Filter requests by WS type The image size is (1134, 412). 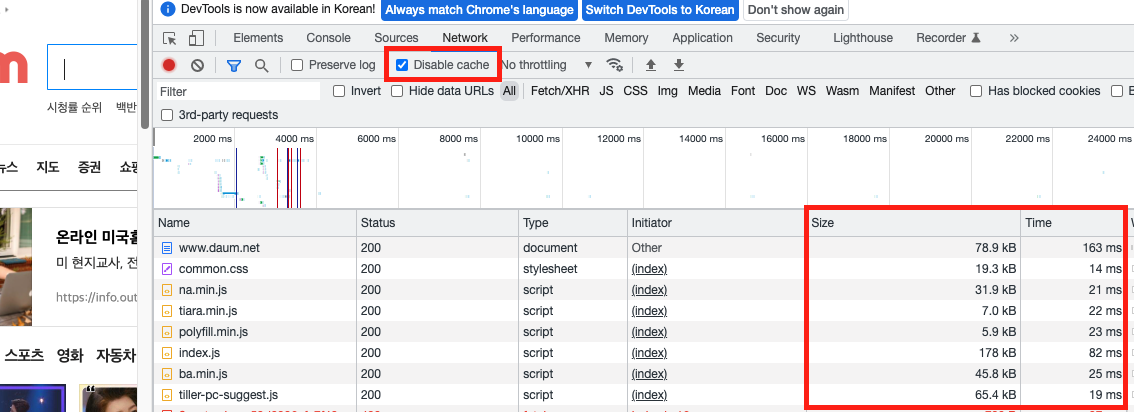coord(806,91)
